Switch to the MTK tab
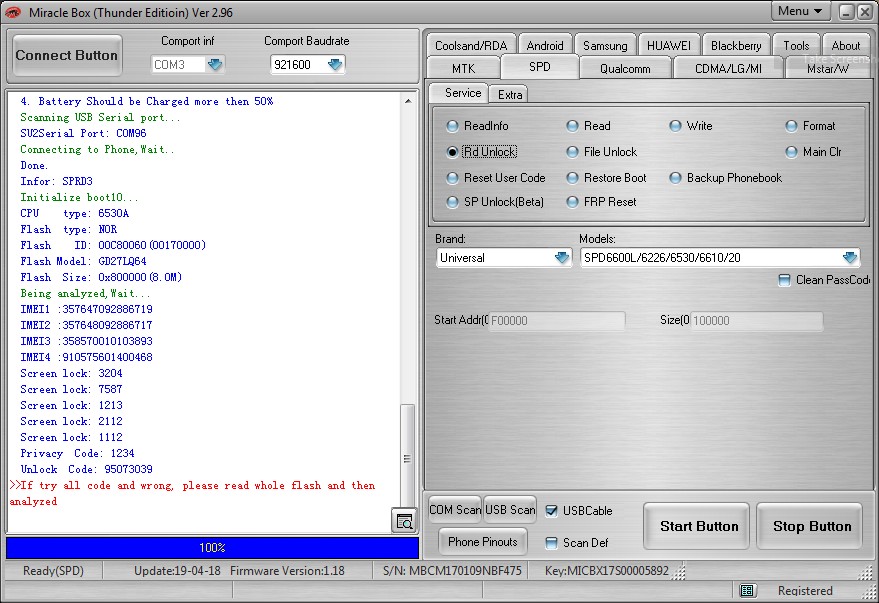879x603 pixels. [463, 68]
